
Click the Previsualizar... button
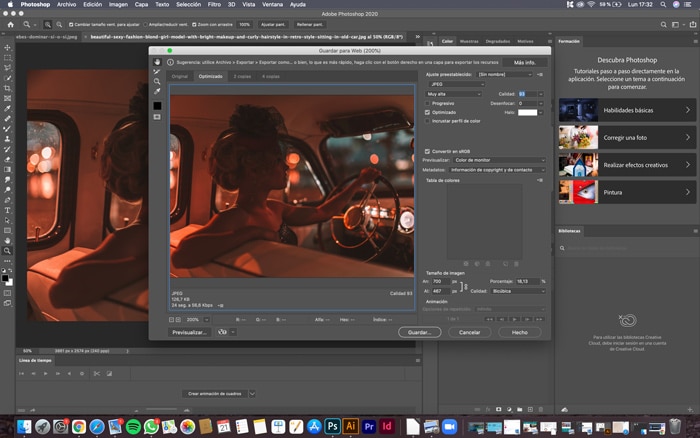pyautogui.click(x=189, y=332)
